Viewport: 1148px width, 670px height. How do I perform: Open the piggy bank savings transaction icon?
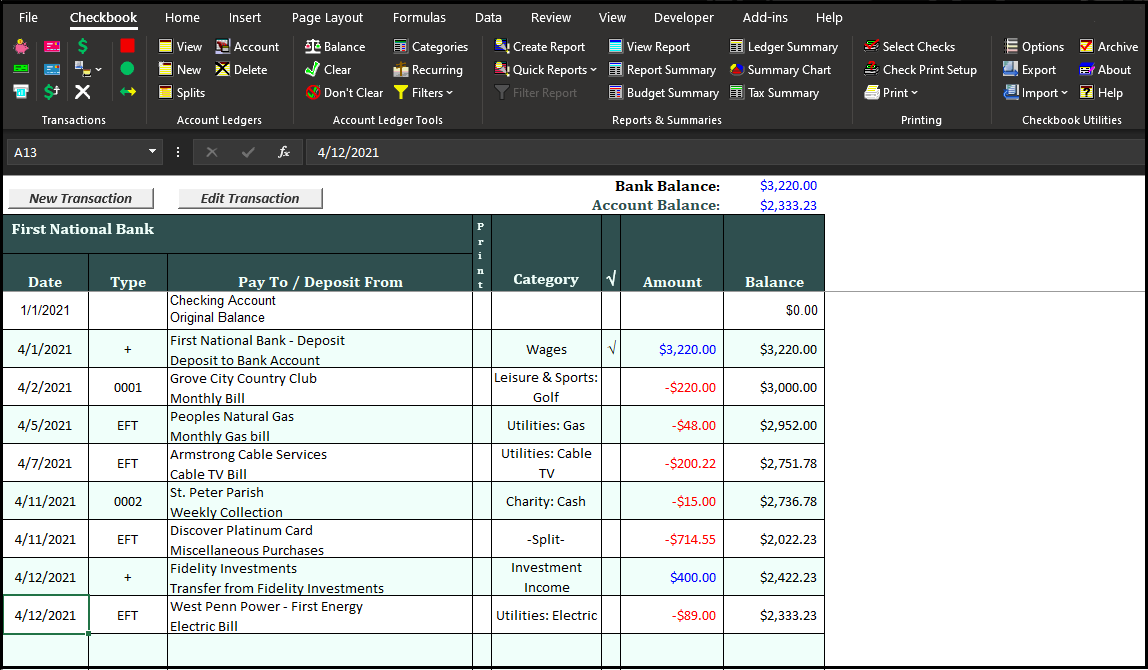click(20, 46)
